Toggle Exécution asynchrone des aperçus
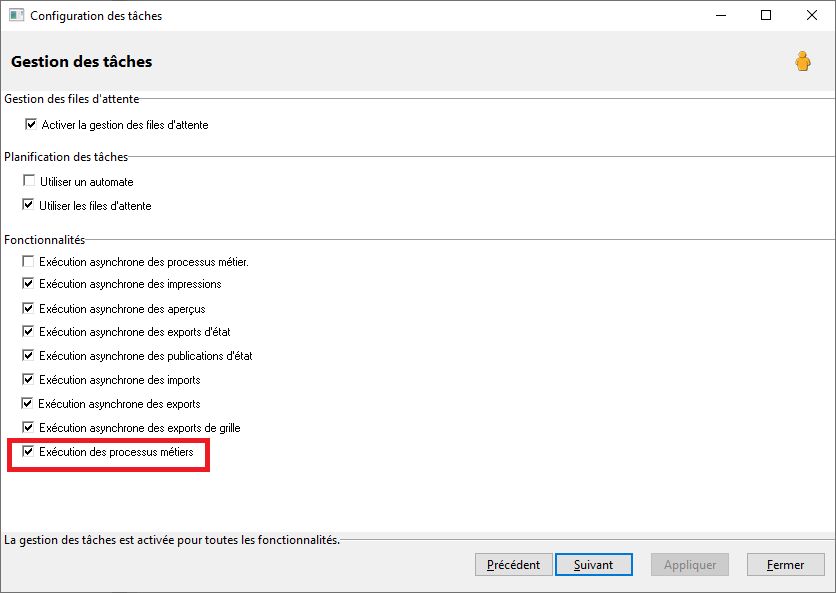 click(x=28, y=308)
